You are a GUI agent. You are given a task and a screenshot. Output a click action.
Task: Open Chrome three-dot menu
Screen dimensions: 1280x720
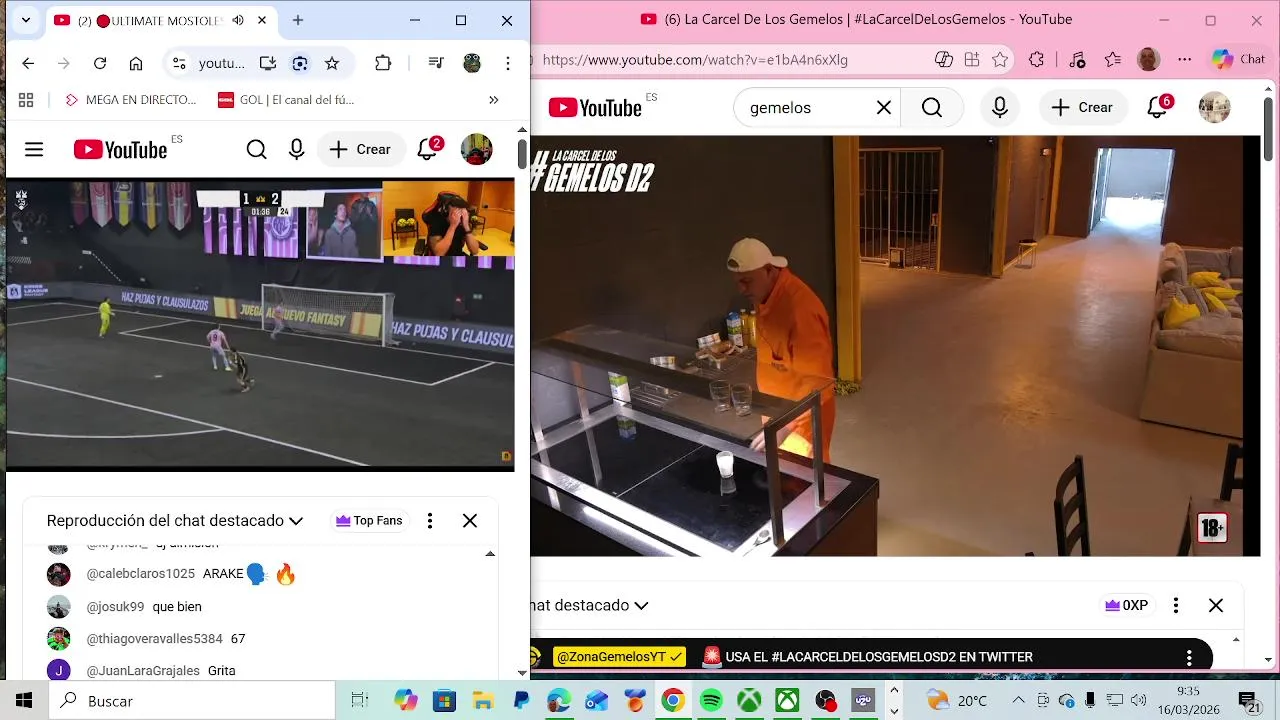pos(508,63)
